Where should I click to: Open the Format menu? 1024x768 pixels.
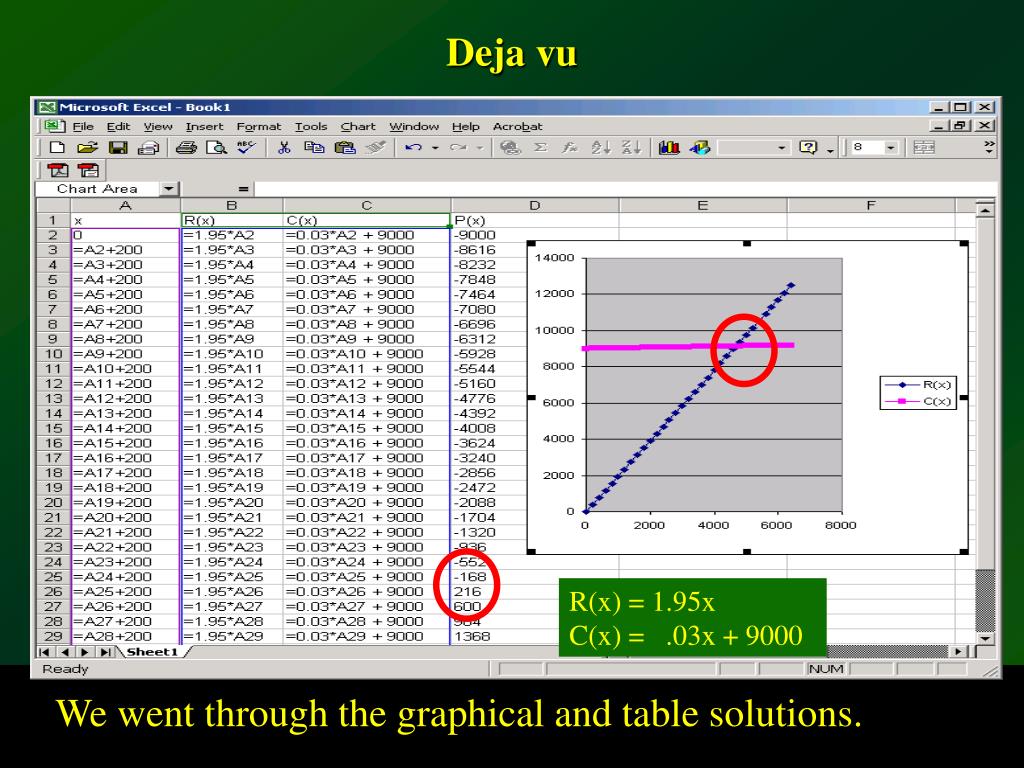tap(258, 126)
